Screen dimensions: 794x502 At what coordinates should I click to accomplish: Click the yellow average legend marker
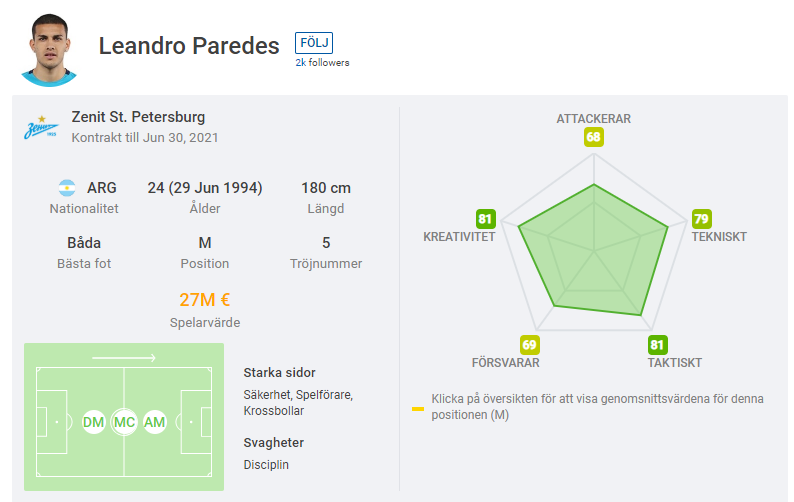click(417, 408)
